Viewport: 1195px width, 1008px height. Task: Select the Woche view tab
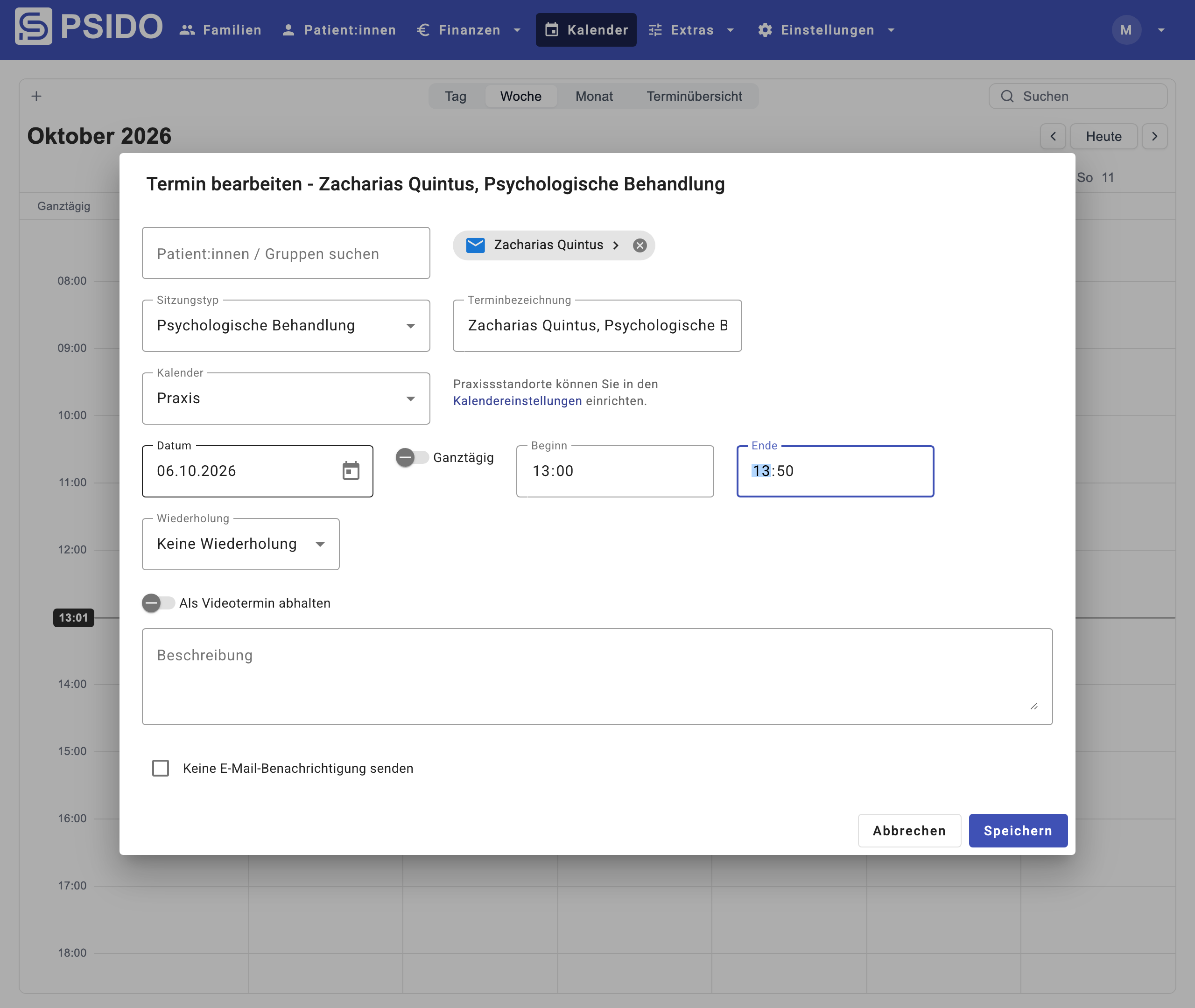coord(520,96)
